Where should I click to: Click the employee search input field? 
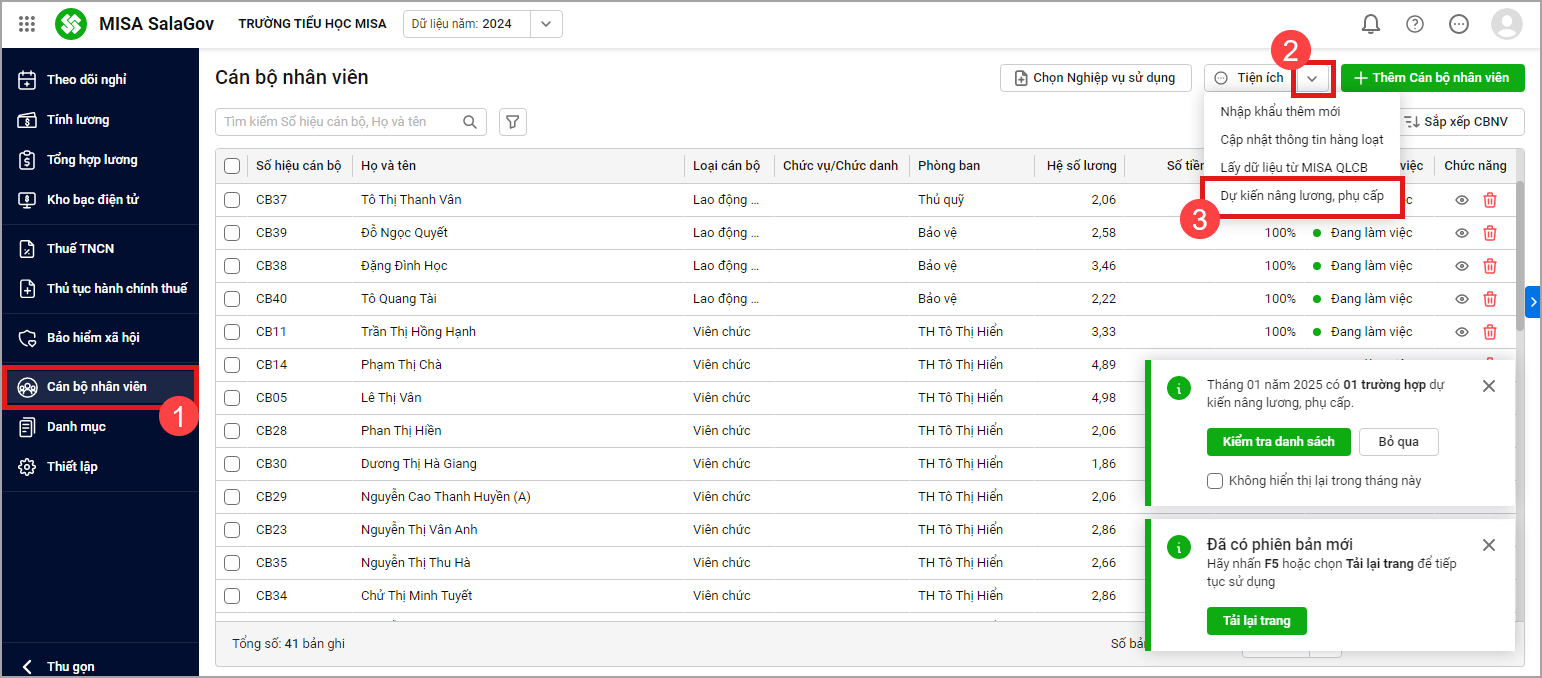pos(338,122)
